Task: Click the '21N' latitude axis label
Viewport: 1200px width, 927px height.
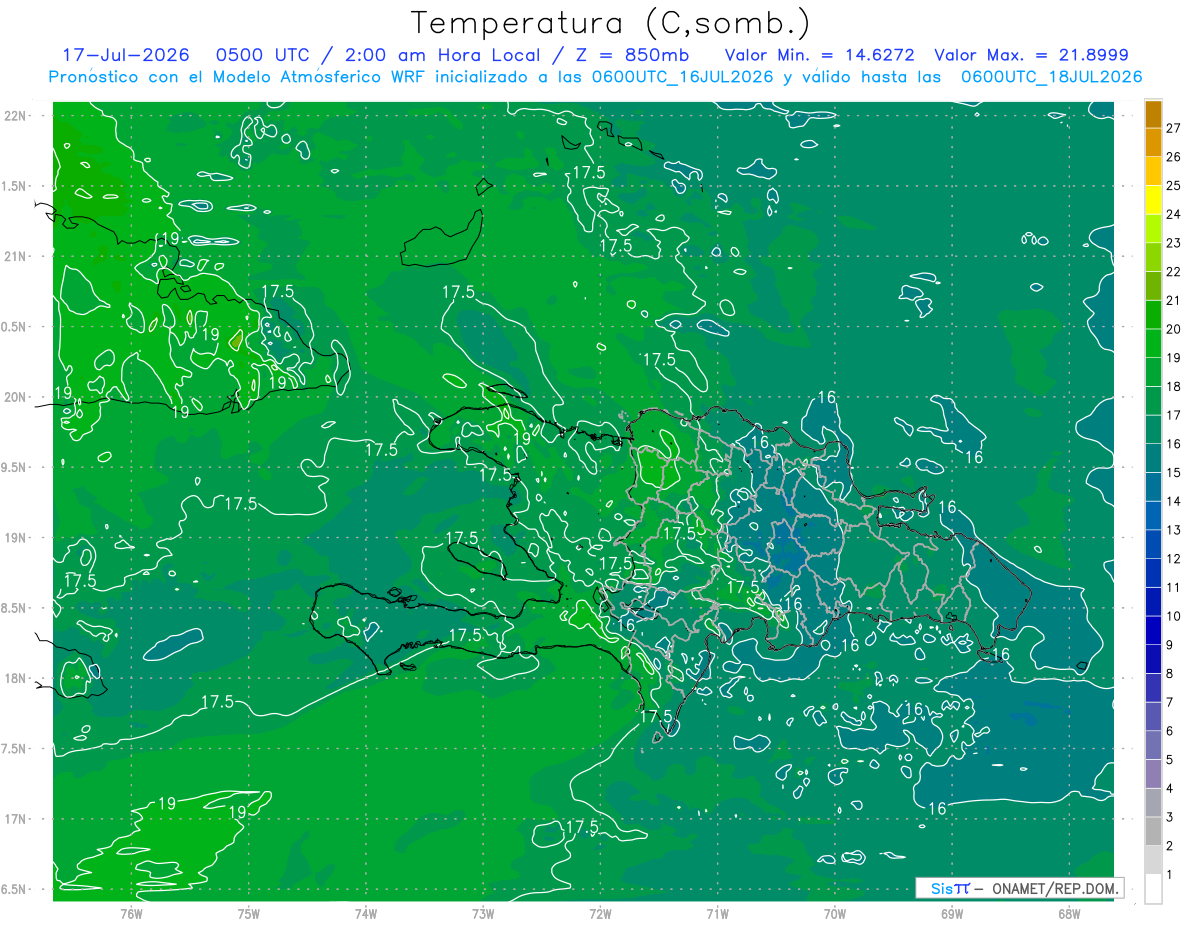Action: (x=15, y=256)
